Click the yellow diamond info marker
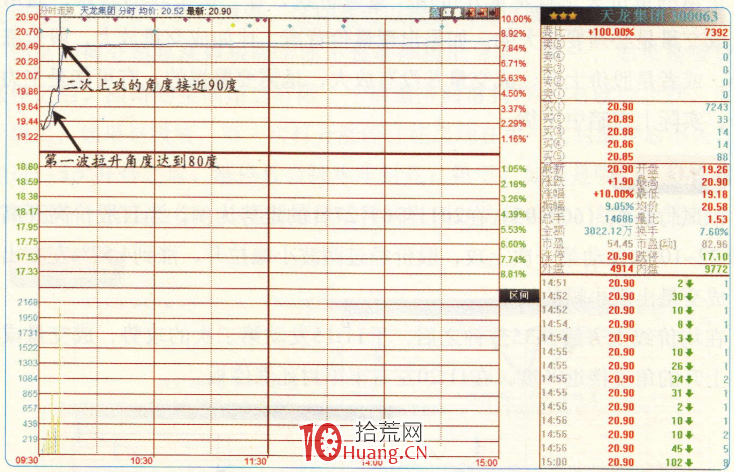The height and width of the screenshot is (472, 734). [x=233, y=25]
